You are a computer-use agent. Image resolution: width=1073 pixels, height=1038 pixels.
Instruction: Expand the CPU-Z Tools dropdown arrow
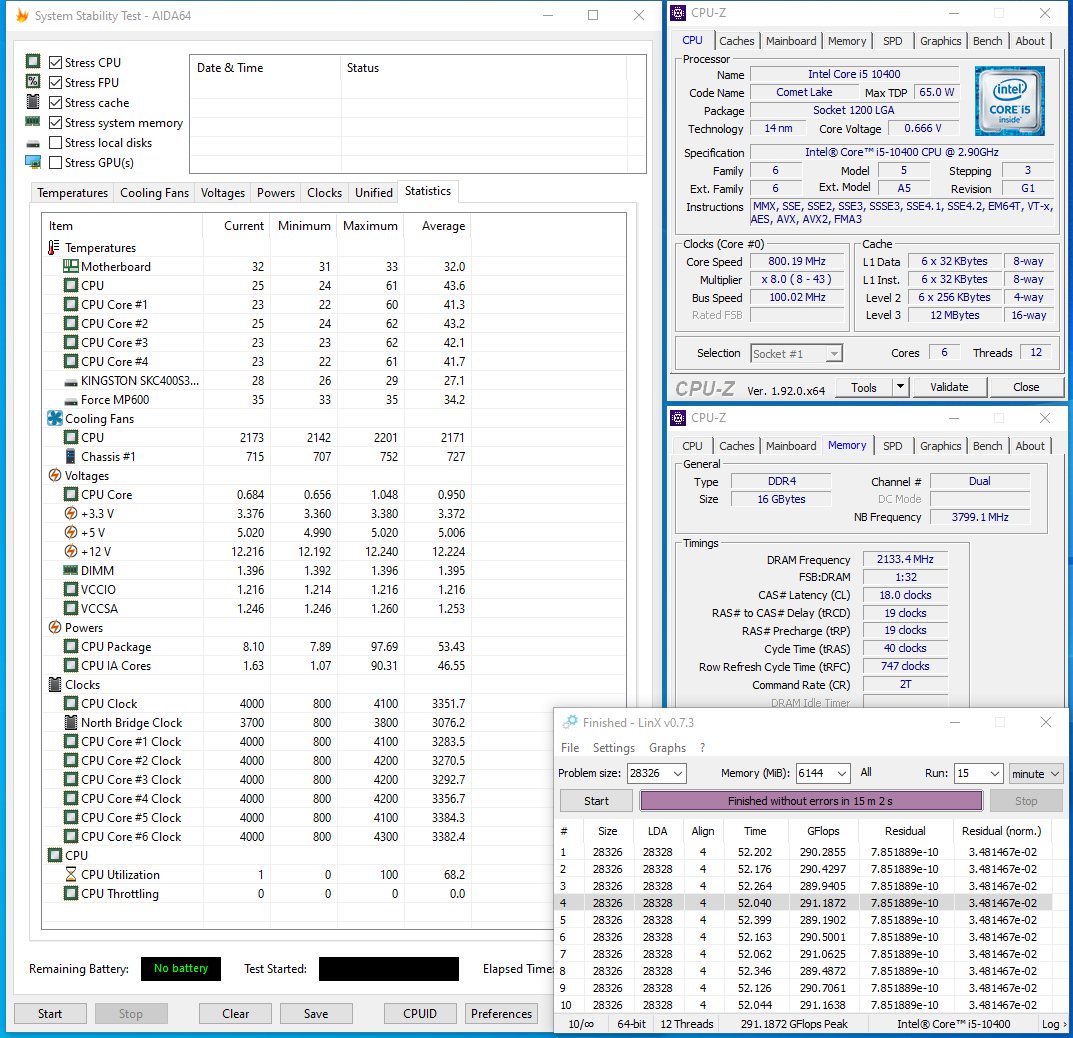(x=900, y=387)
